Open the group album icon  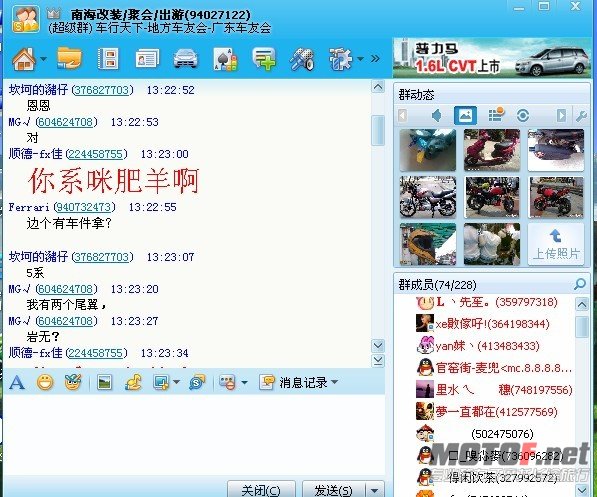click(x=108, y=59)
